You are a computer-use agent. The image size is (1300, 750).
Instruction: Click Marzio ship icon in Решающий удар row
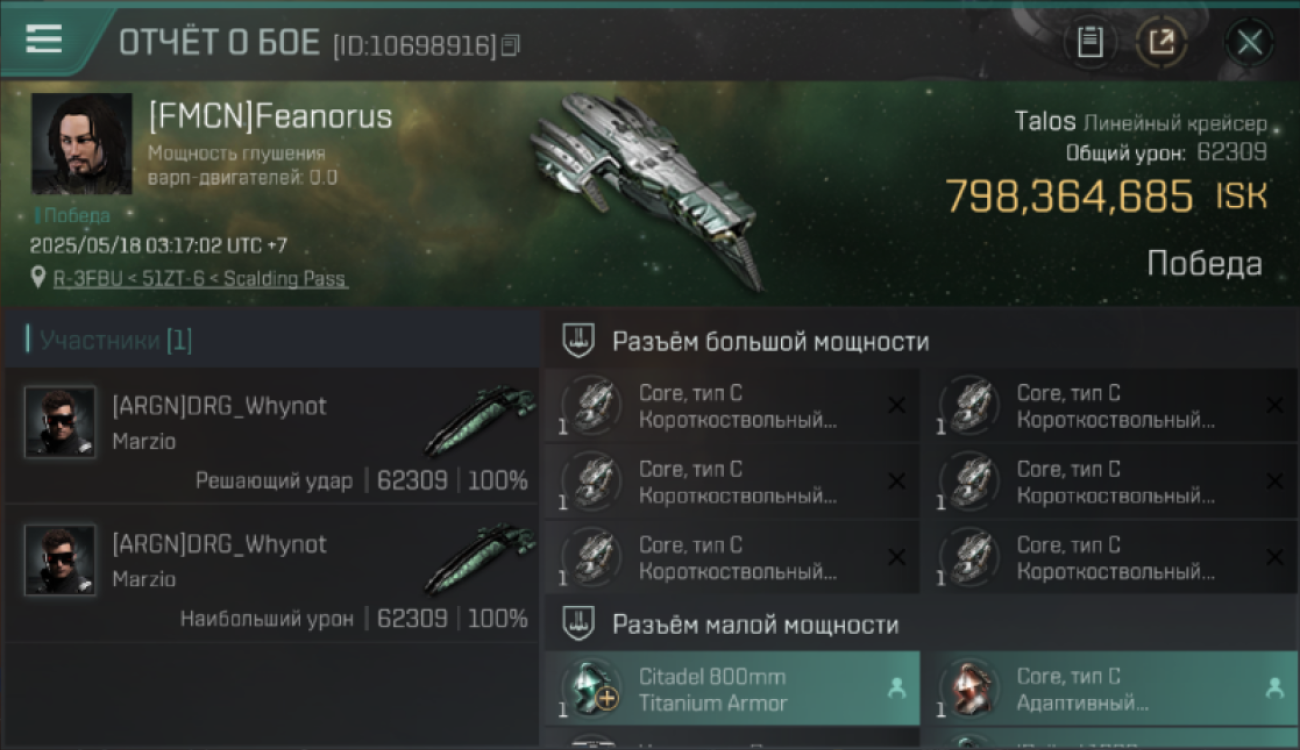[480, 421]
